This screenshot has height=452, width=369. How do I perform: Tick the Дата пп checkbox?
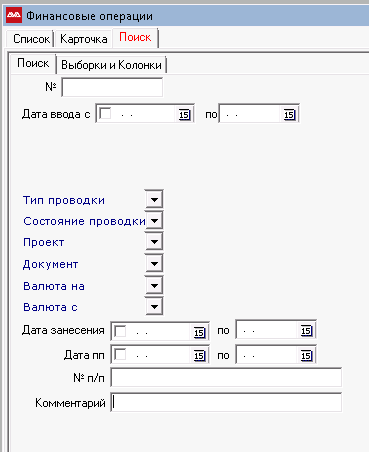pyautogui.click(x=120, y=354)
